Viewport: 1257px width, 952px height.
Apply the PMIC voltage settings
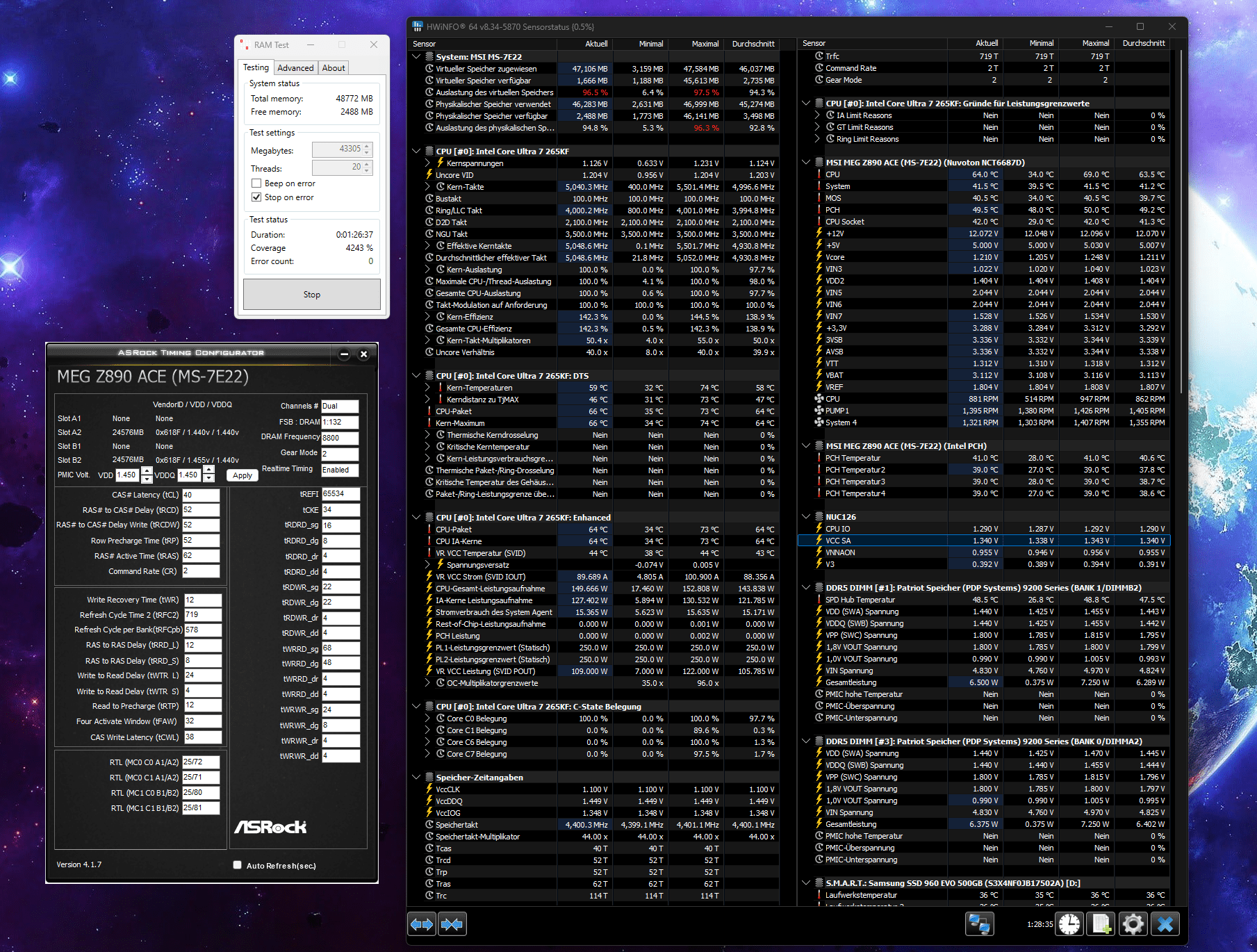click(x=243, y=475)
